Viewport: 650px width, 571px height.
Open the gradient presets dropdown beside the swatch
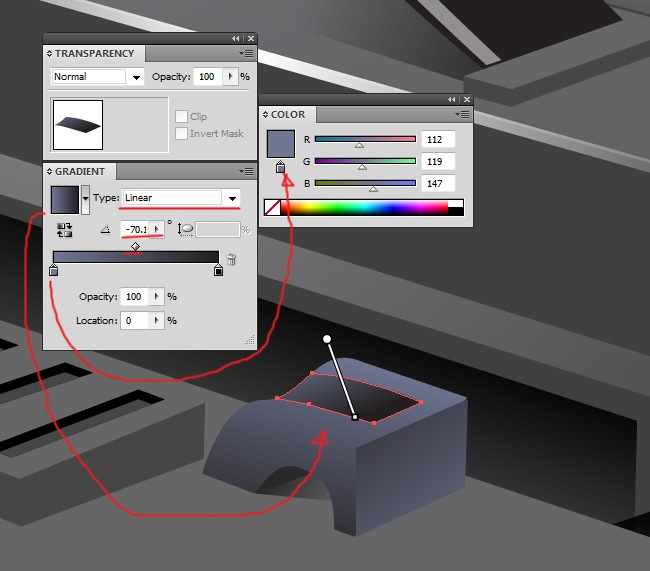pyautogui.click(x=85, y=200)
